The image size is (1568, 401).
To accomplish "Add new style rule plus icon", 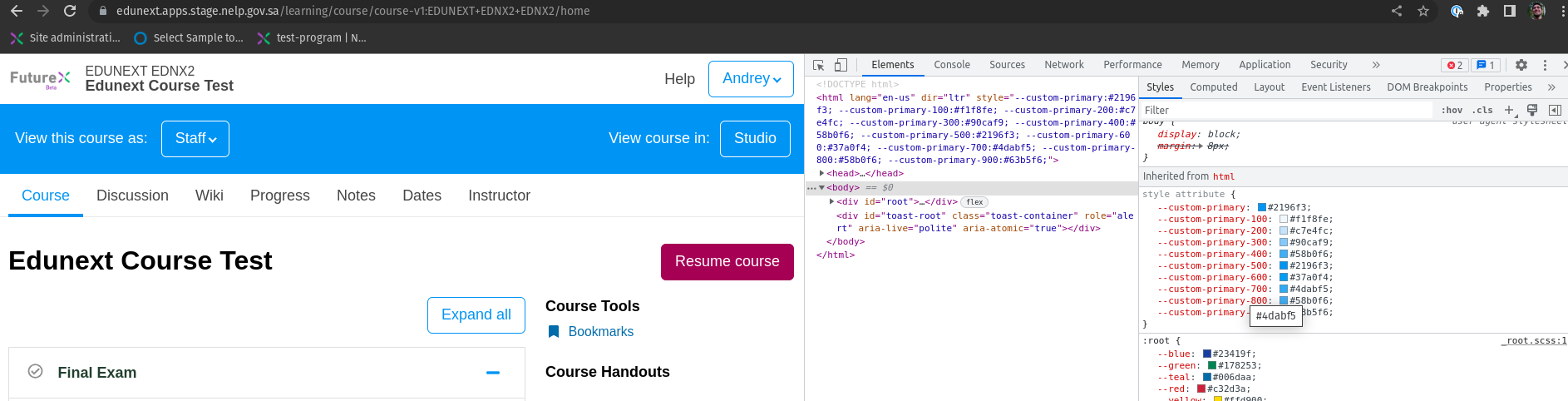I will 1509,110.
